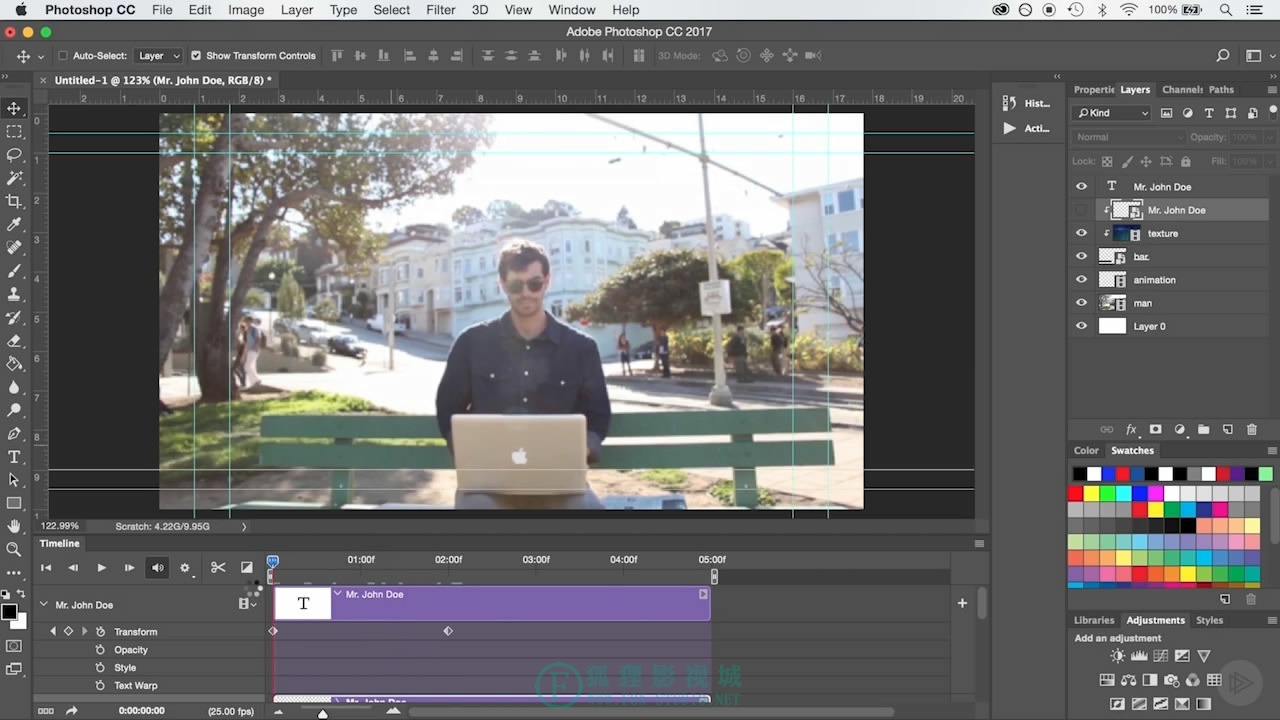Click the Levels adjustment icon

(1139, 656)
